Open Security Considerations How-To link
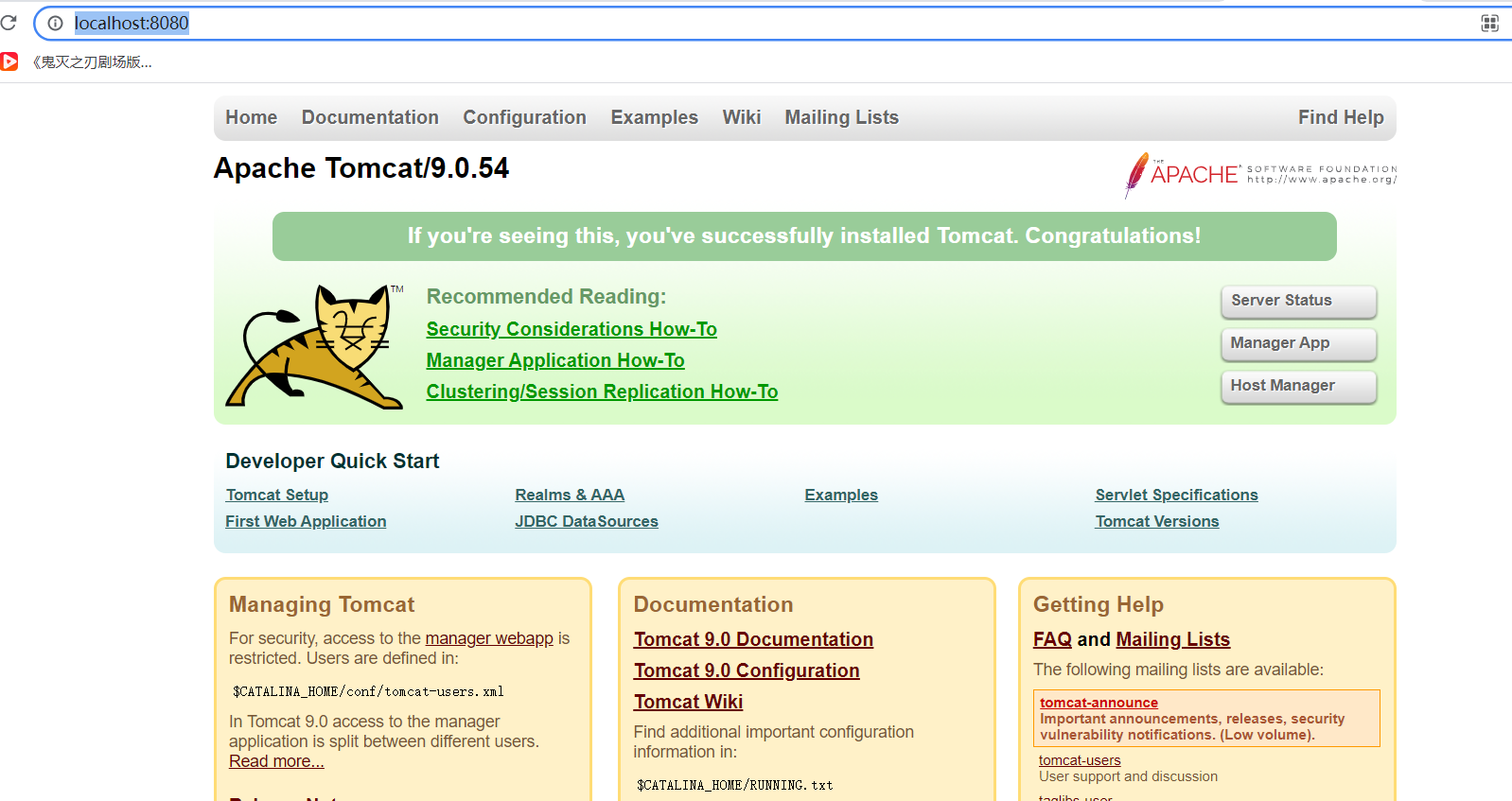 point(571,329)
